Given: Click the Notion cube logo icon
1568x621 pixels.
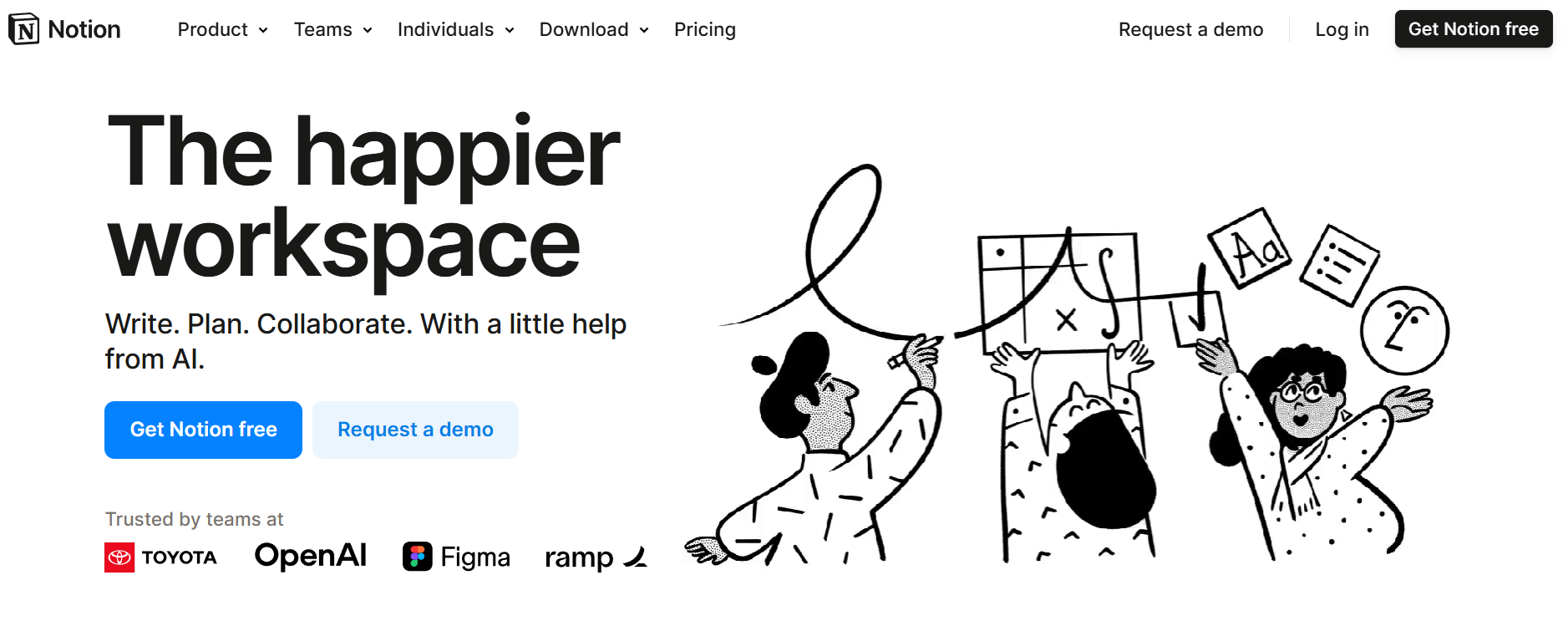Looking at the screenshot, I should pyautogui.click(x=24, y=29).
